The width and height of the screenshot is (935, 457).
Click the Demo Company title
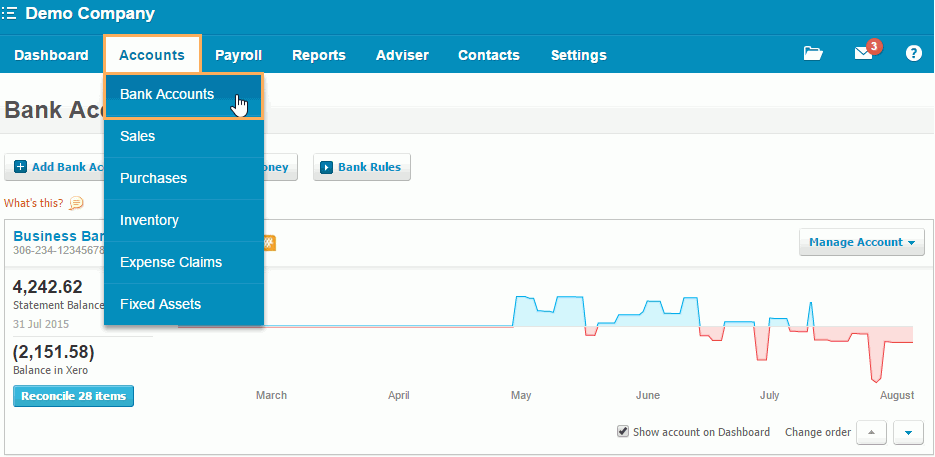90,13
